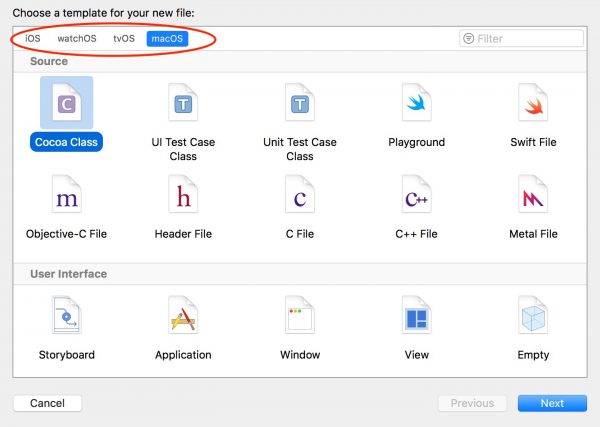Choose the UI Test Case Class template
Image resolution: width=600 pixels, height=427 pixels.
183,103
